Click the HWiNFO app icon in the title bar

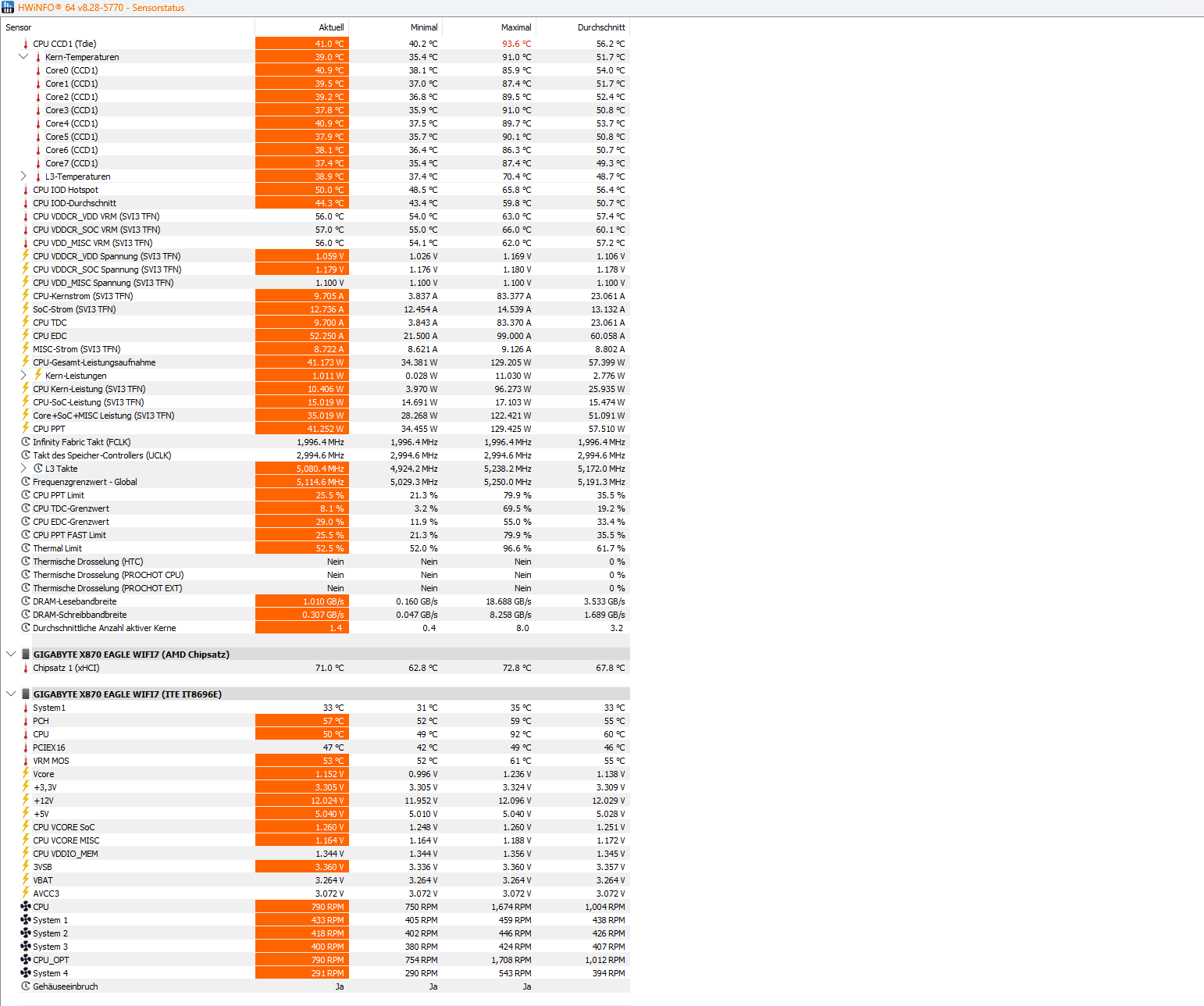8,7
